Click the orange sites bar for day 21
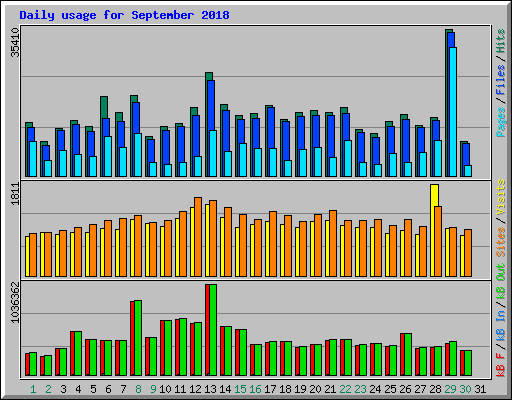The height and width of the screenshot is (400, 512). point(333,244)
